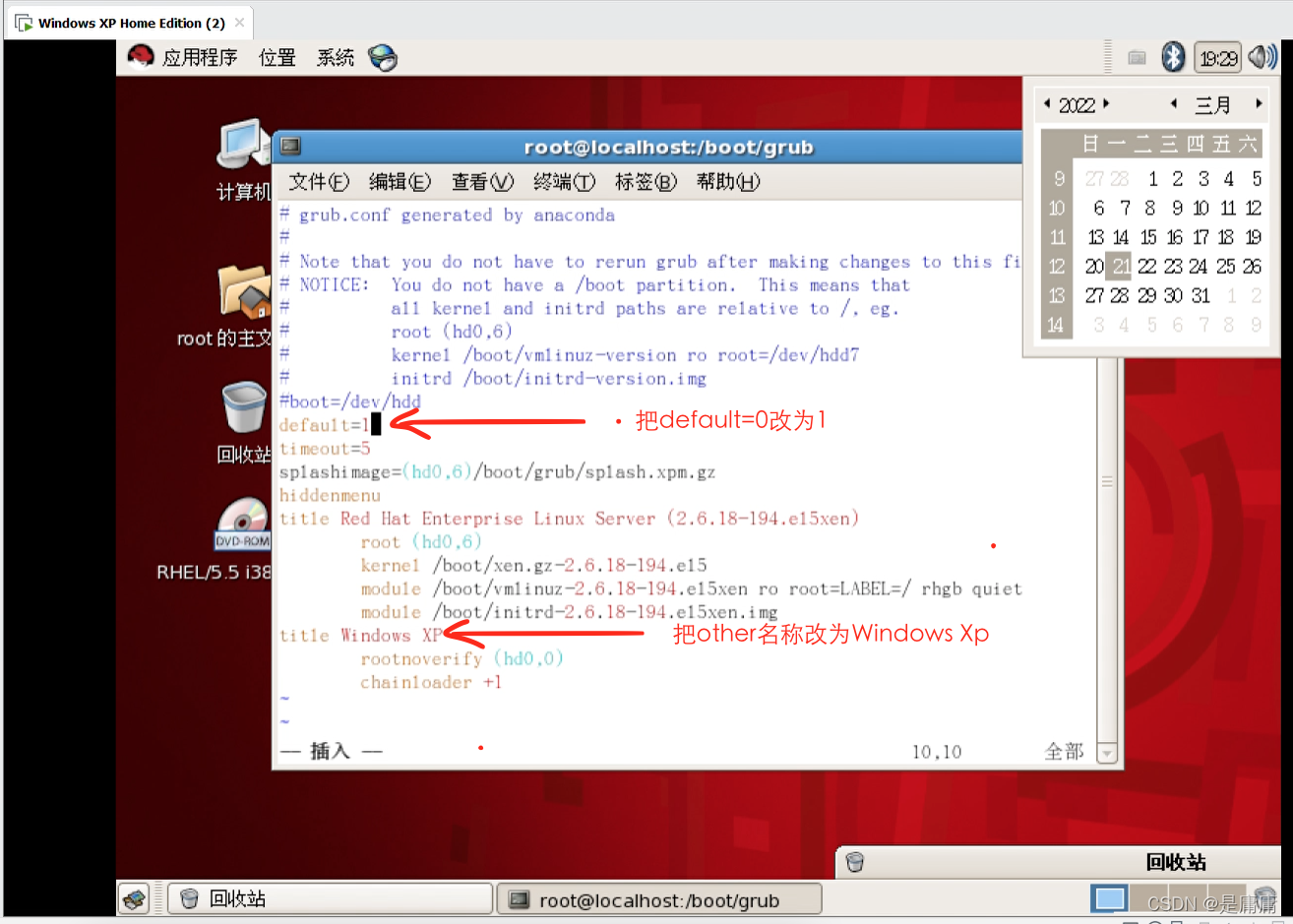Select day 21 in the calendar
This screenshot has width=1293, height=924.
pyautogui.click(x=1119, y=266)
